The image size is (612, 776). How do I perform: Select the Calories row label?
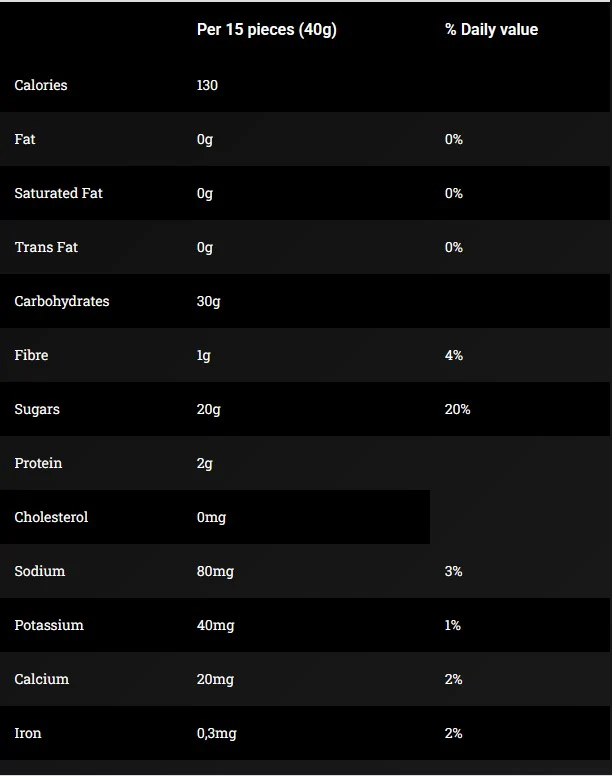[41, 85]
